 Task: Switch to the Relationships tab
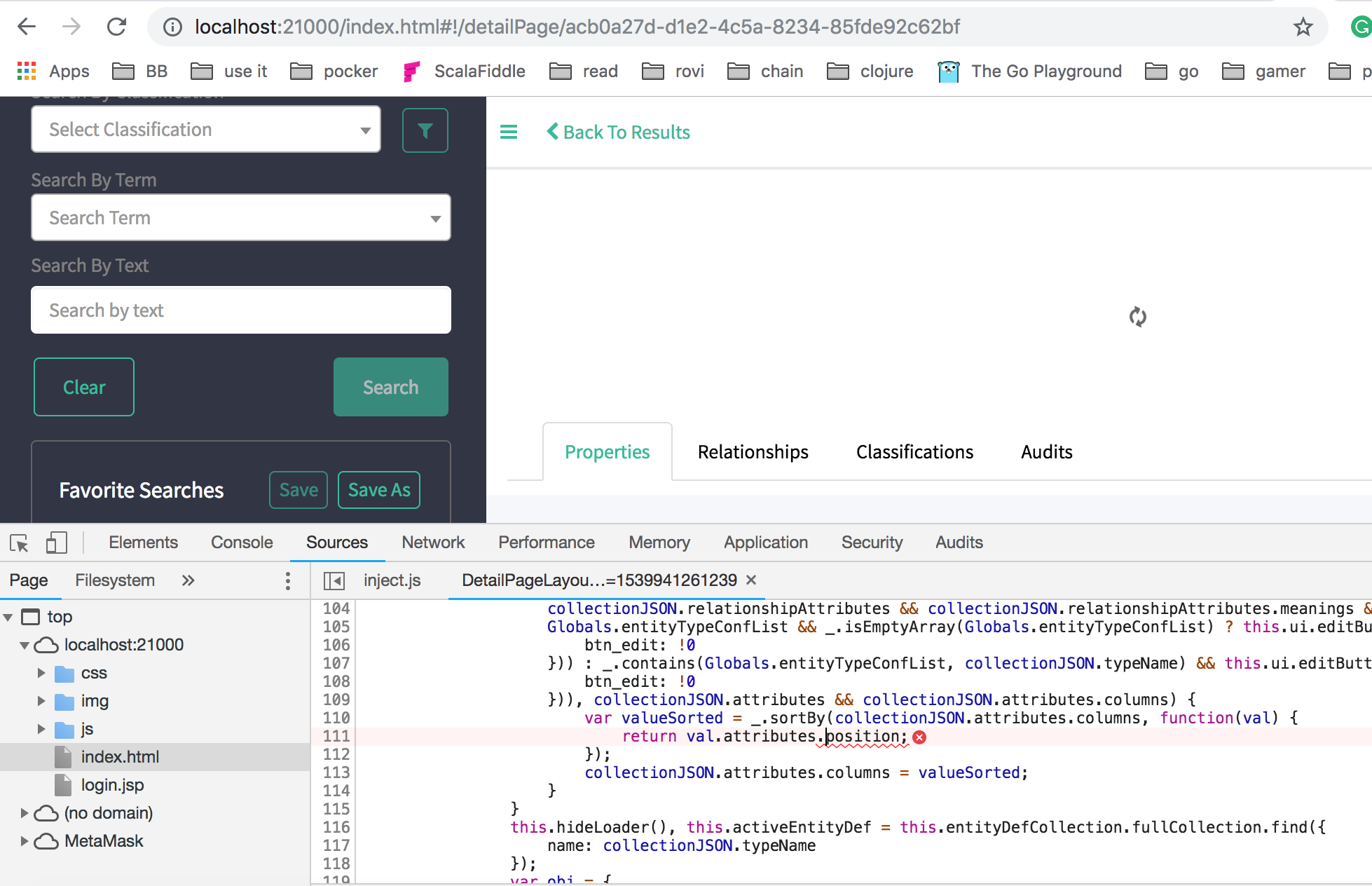753,452
